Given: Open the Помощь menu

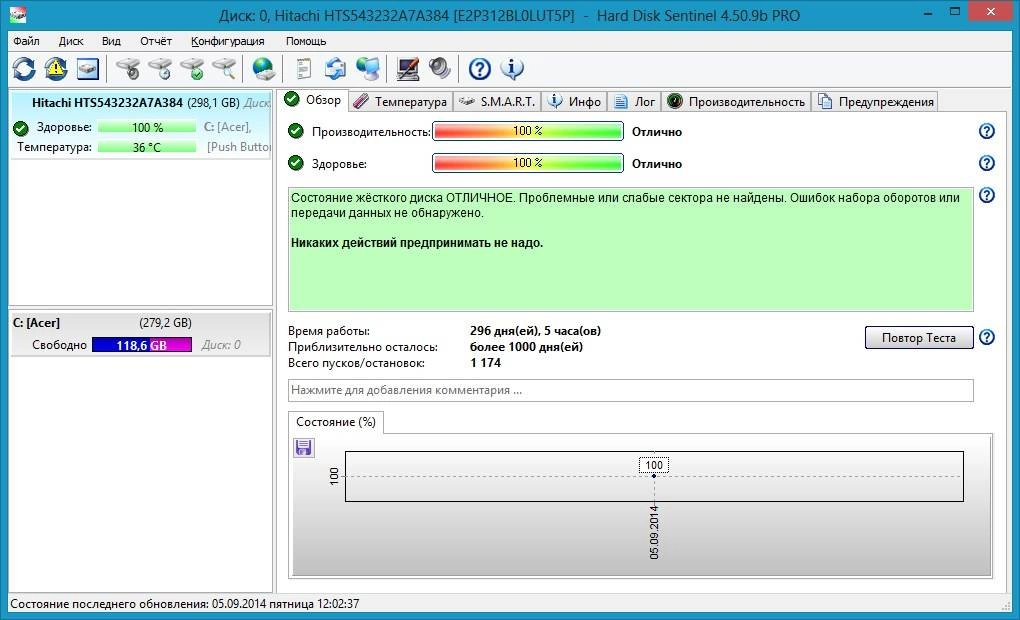Looking at the screenshot, I should [x=306, y=41].
